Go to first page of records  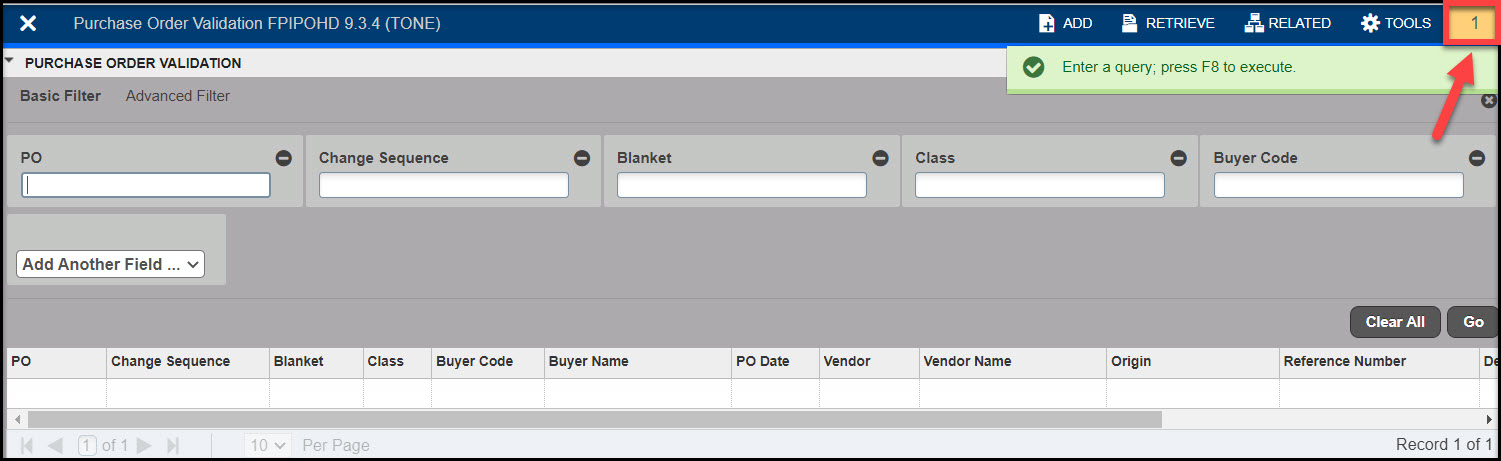[27, 445]
